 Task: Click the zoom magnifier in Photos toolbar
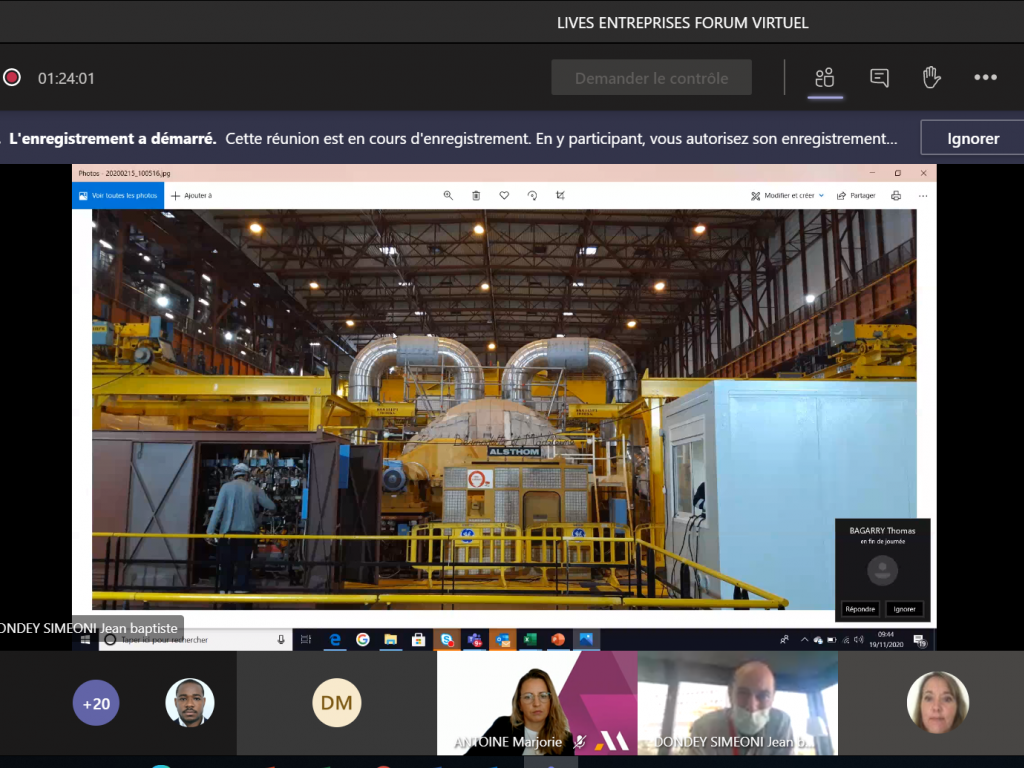(x=448, y=196)
